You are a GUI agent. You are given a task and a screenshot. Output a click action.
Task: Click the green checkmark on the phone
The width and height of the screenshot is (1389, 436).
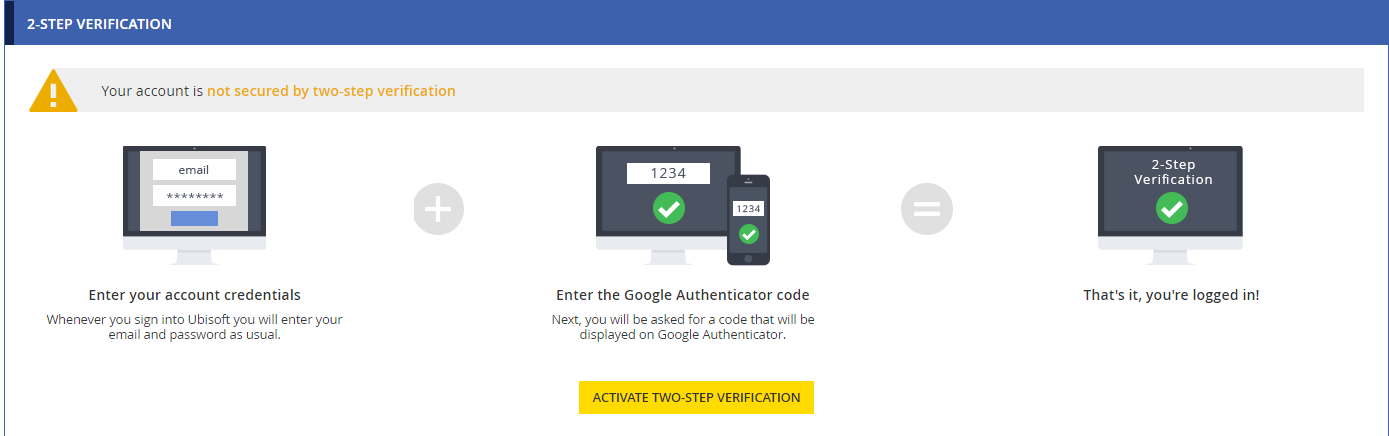[x=748, y=234]
